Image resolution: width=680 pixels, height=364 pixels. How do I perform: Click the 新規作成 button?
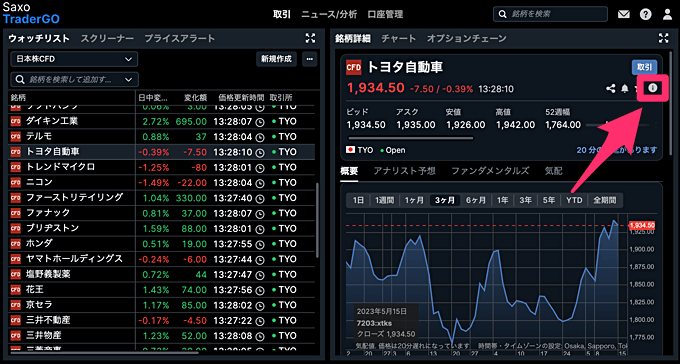click(x=276, y=59)
